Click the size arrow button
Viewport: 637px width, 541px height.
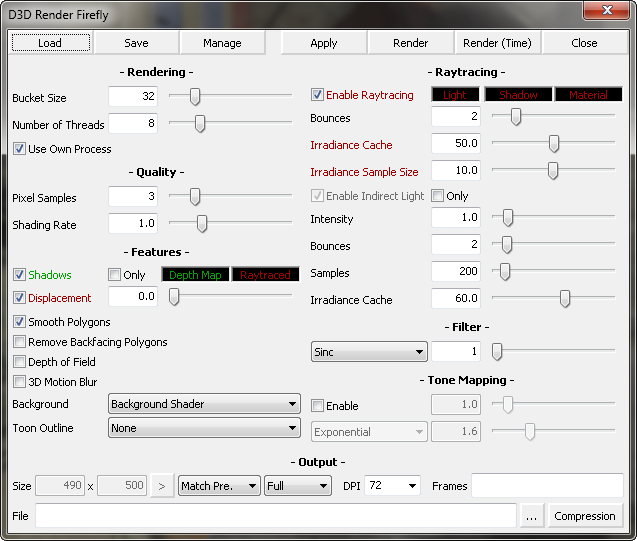click(161, 486)
